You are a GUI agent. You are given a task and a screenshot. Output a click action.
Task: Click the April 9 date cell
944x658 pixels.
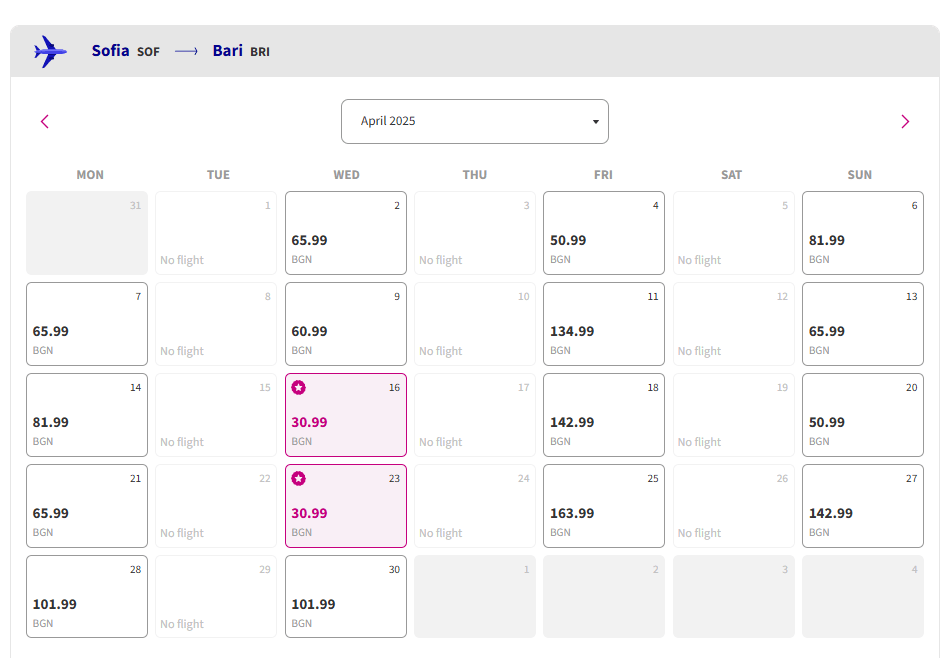(x=346, y=324)
